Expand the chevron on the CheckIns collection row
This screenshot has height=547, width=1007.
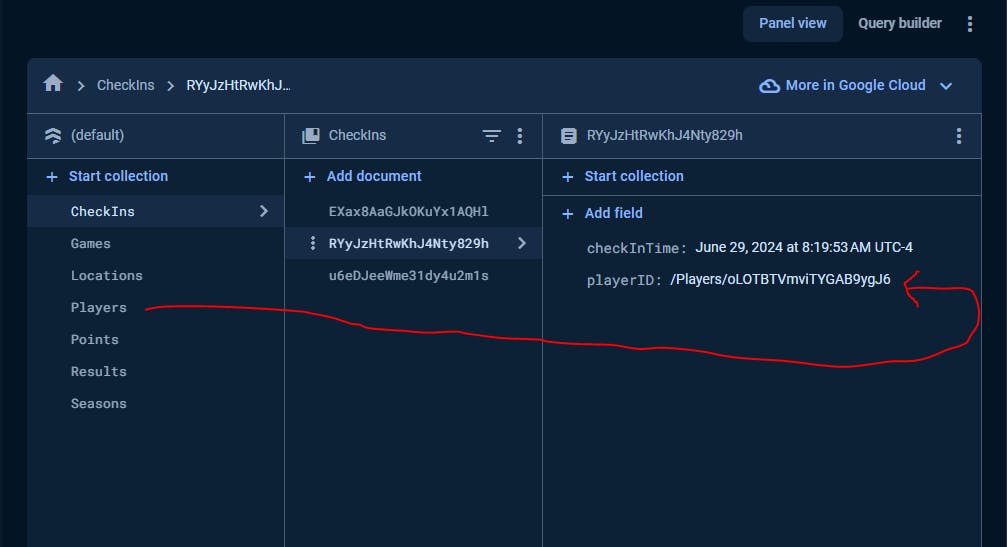(263, 211)
